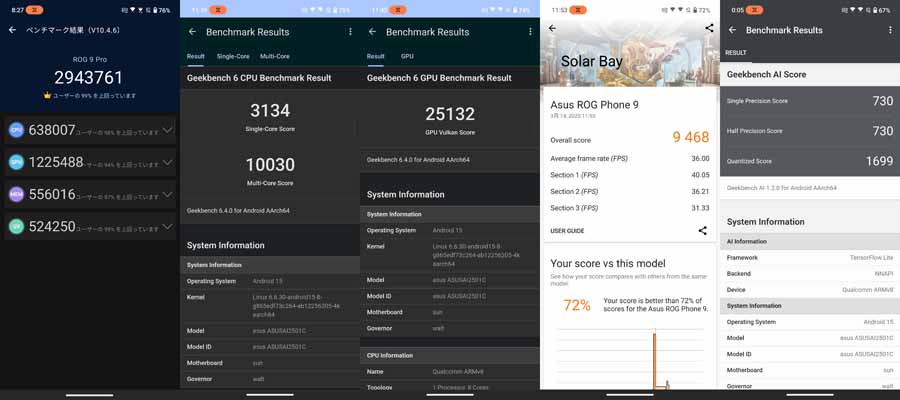Tap Section 1 FPS value 40.05
The width and height of the screenshot is (900, 400).
[700, 175]
